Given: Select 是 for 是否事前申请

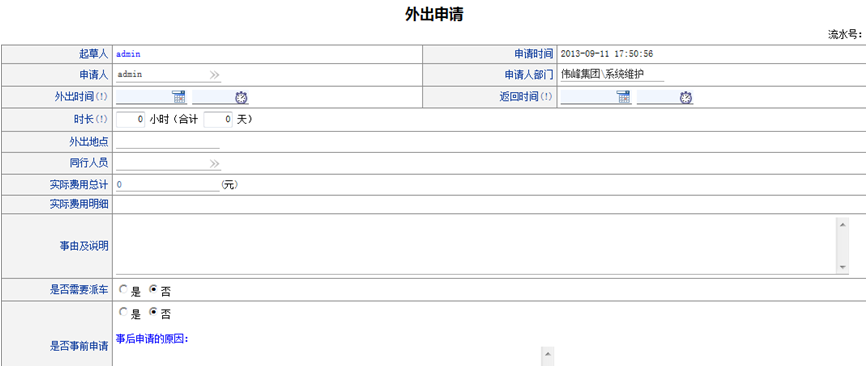Looking at the screenshot, I should (123, 312).
